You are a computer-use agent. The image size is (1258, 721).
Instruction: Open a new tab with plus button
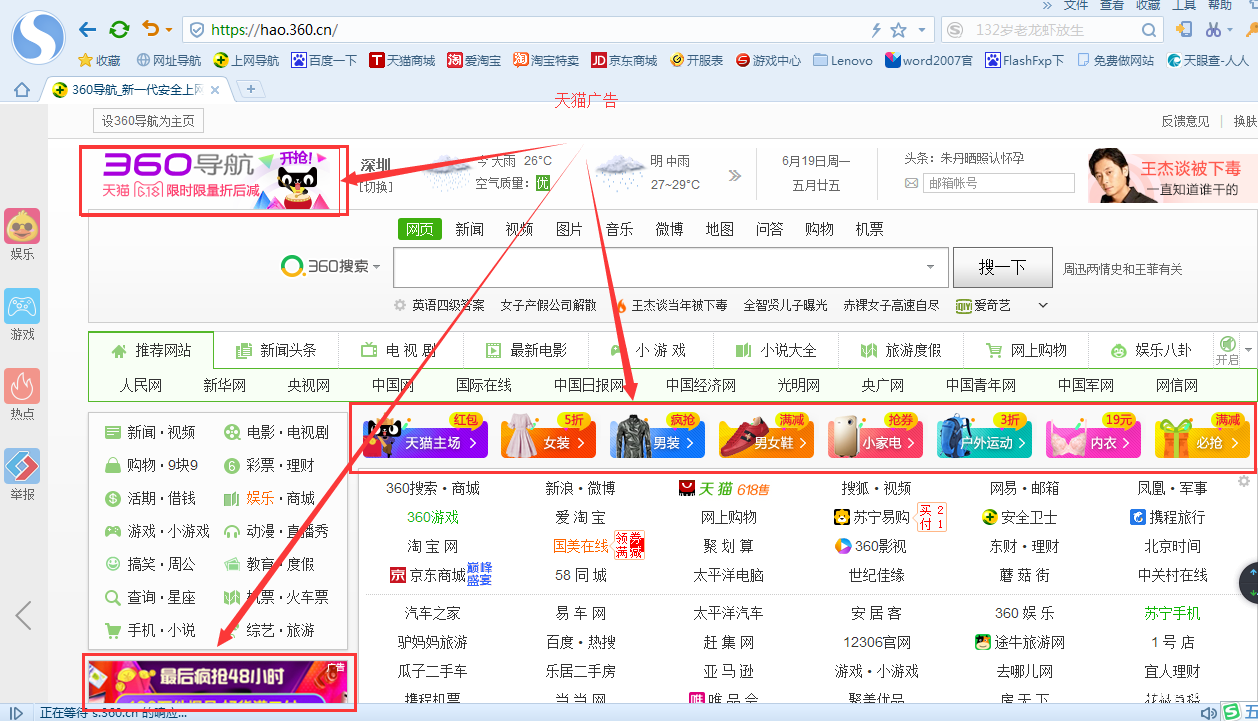(x=249, y=89)
